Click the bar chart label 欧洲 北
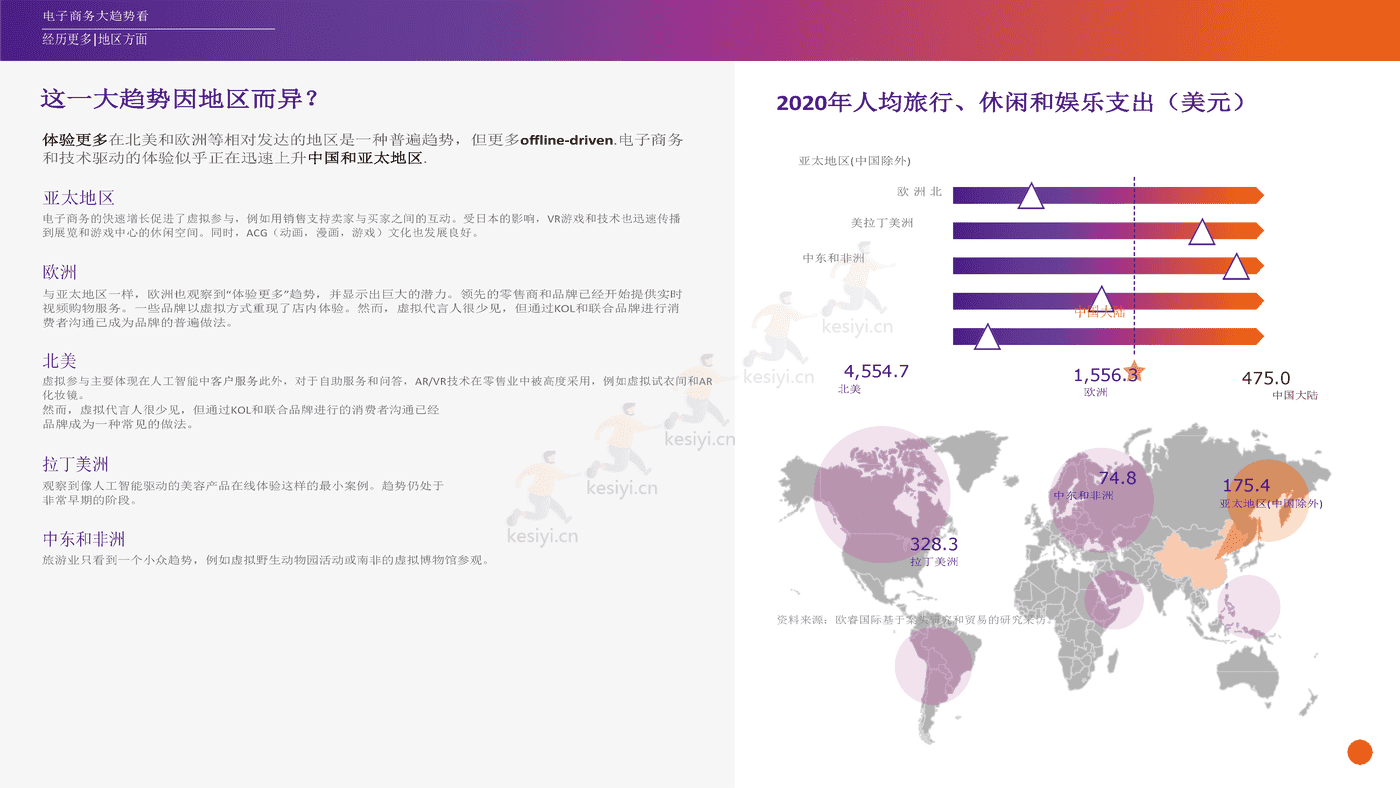The height and width of the screenshot is (788, 1400). [920, 191]
